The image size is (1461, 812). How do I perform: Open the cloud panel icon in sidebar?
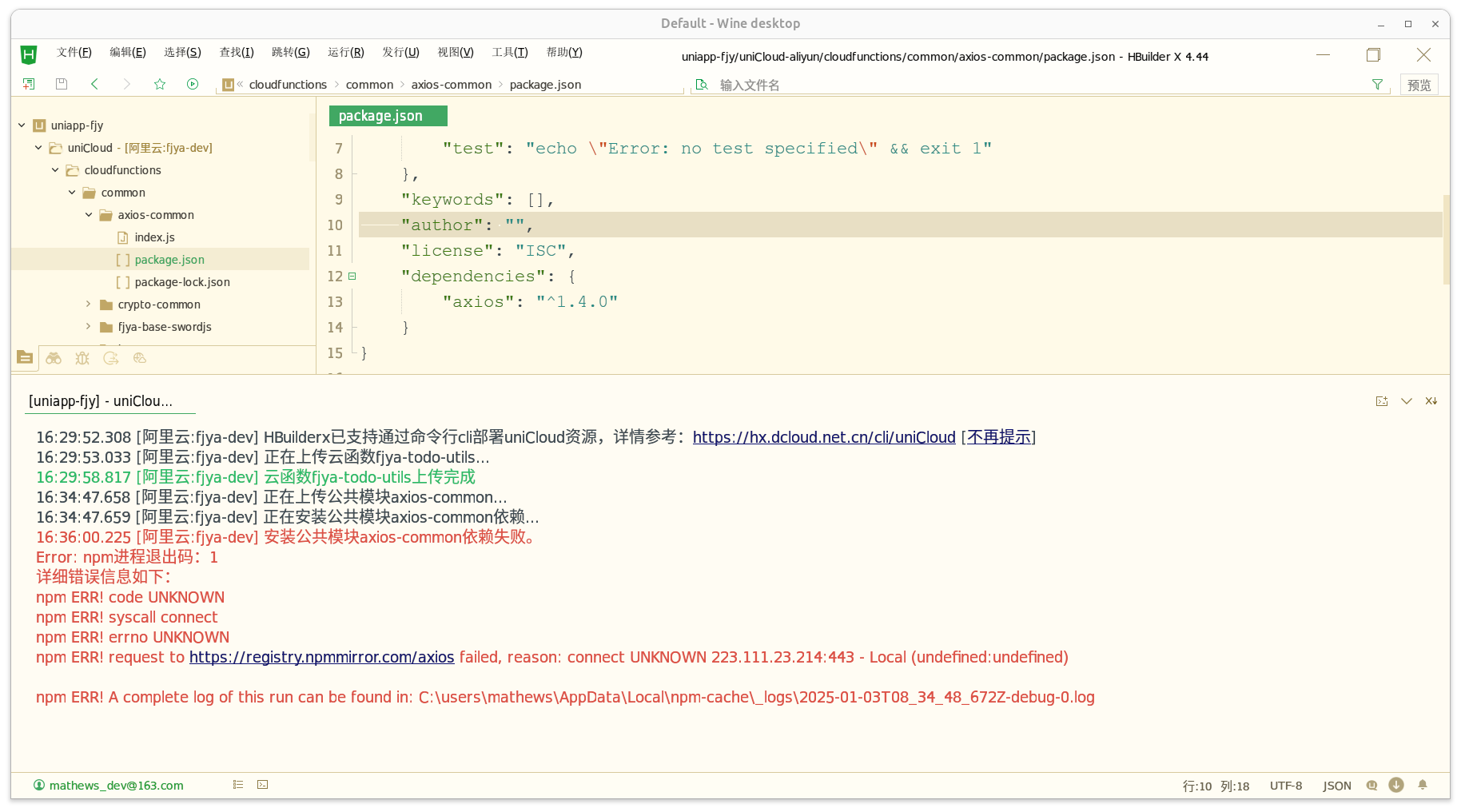pos(140,358)
